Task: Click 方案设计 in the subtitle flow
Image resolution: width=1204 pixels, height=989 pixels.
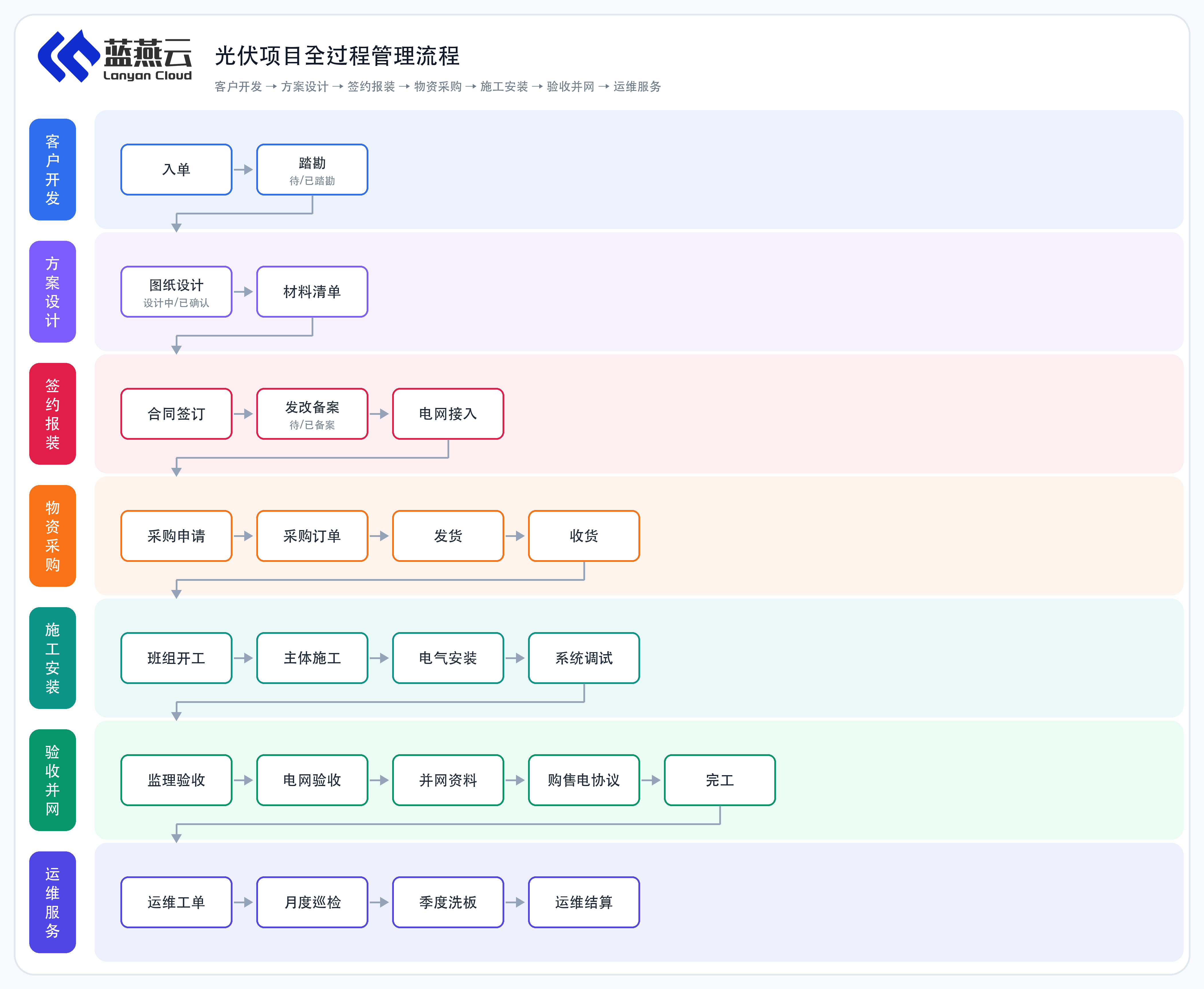Action: click(305, 87)
